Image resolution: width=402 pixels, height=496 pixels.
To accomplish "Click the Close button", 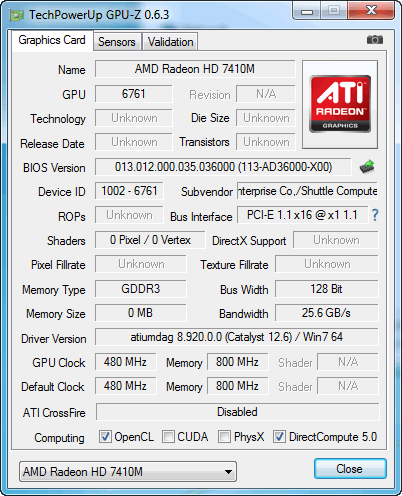I will [350, 469].
